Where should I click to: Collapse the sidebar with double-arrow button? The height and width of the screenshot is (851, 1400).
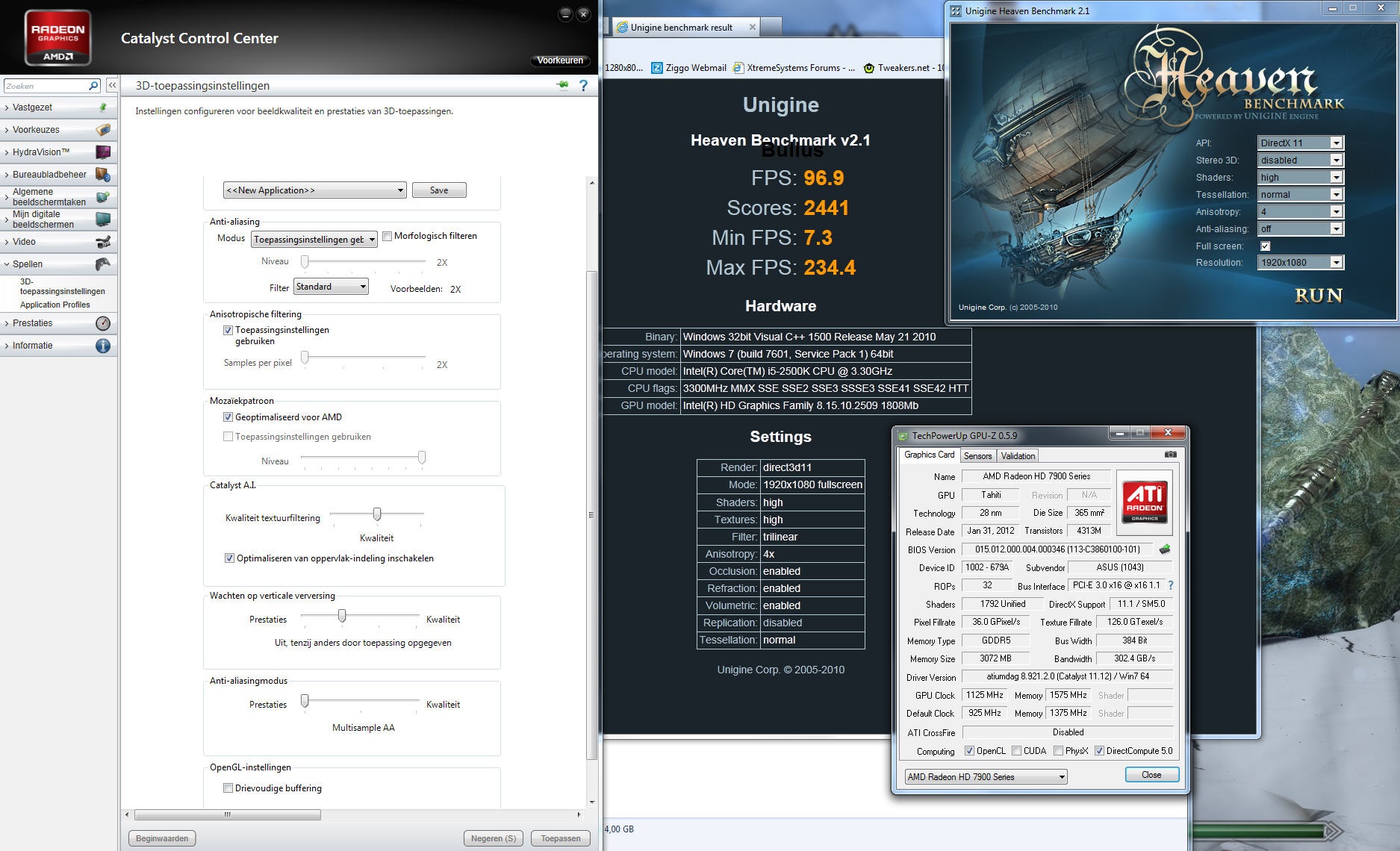click(x=112, y=86)
